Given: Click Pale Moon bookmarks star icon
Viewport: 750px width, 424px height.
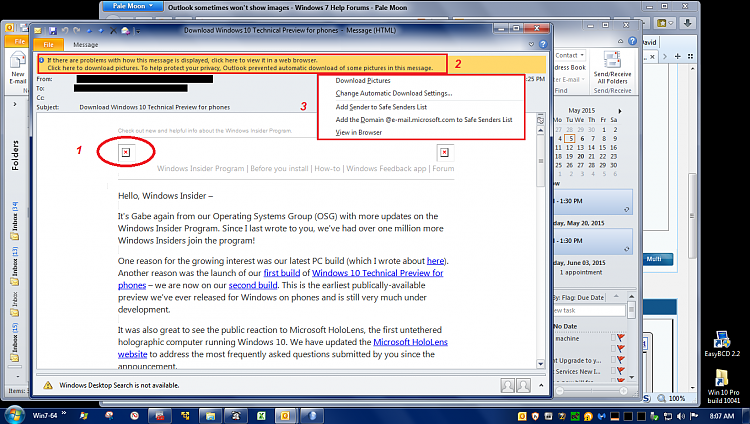Looking at the screenshot, I should coord(665,23).
